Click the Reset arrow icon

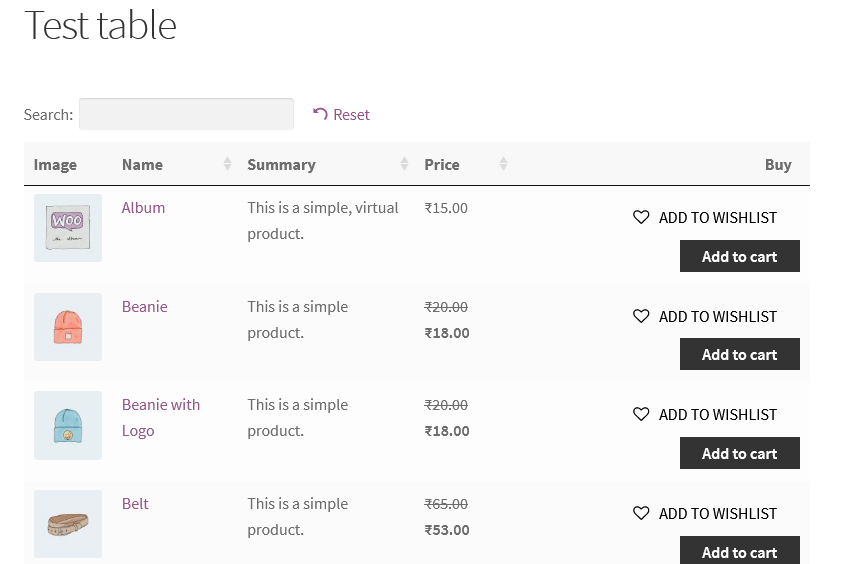320,114
